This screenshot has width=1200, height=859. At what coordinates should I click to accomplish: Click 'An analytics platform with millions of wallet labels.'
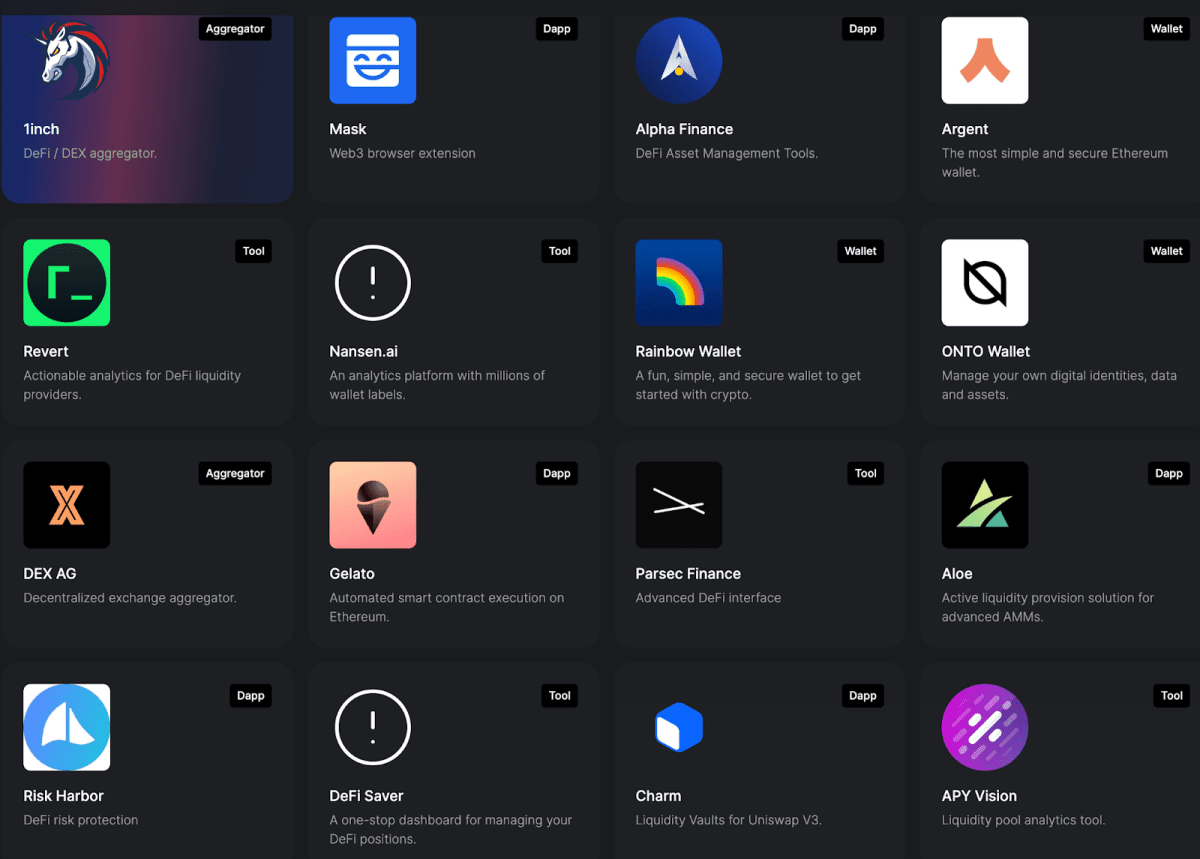[438, 385]
